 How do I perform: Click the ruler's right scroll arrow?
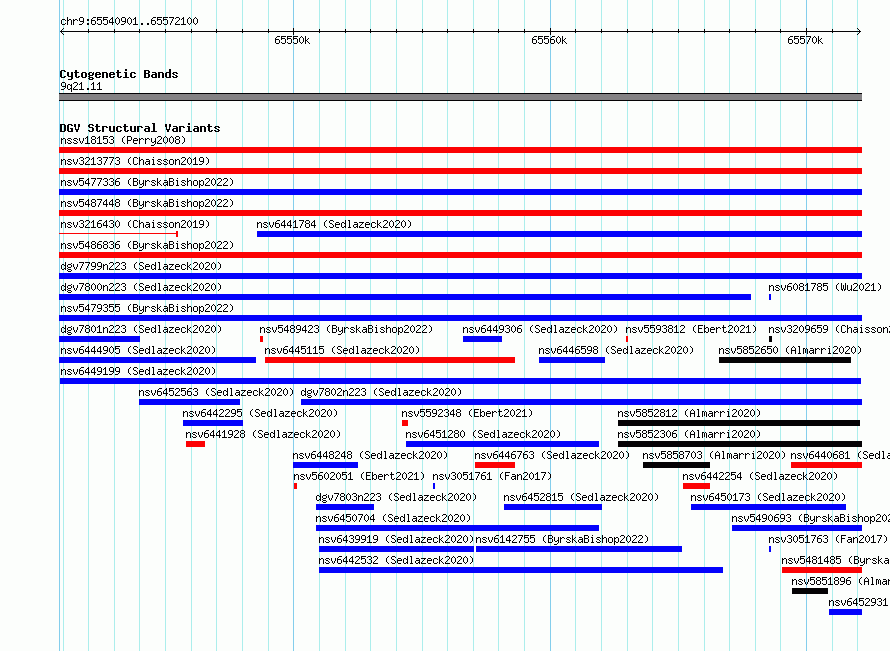(x=859, y=32)
